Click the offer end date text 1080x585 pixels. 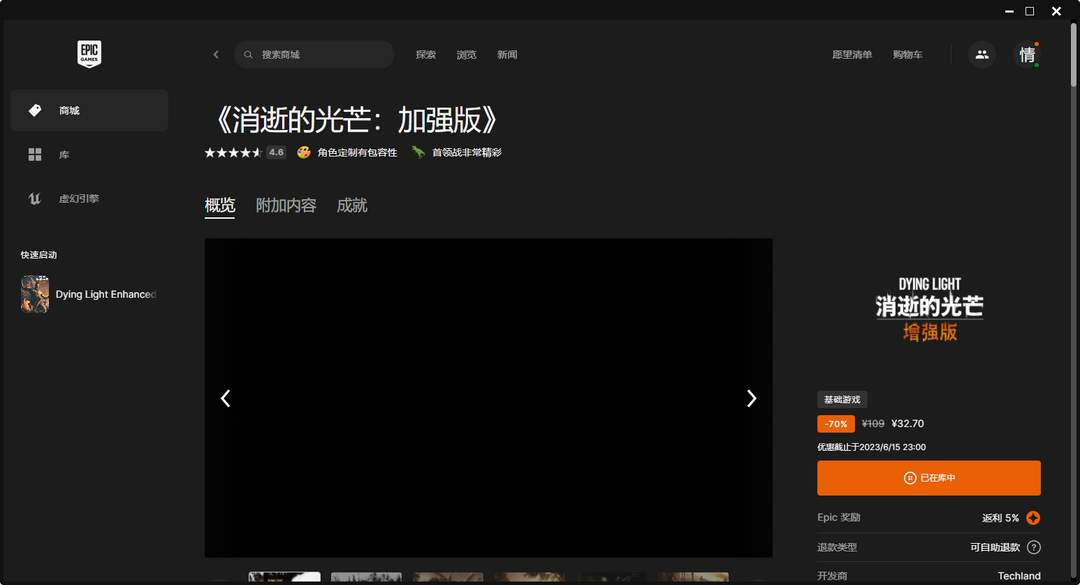click(x=871, y=447)
